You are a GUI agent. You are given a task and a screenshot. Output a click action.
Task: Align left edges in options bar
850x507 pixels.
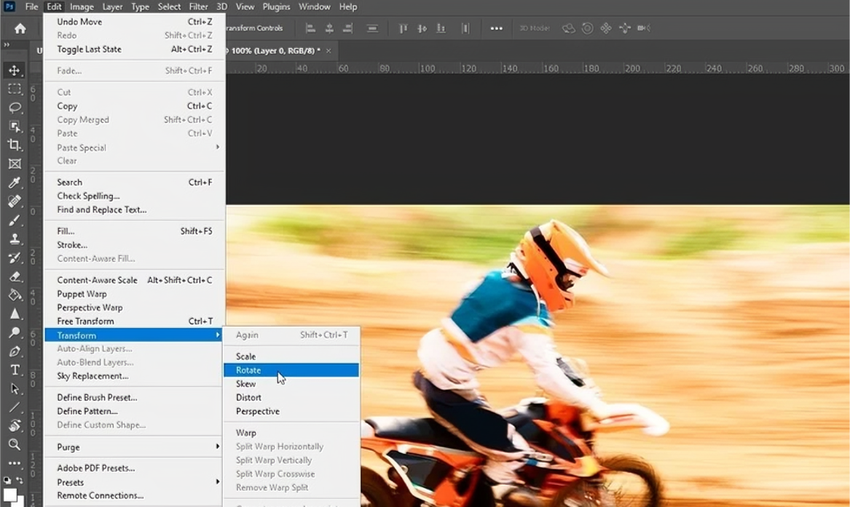(311, 28)
